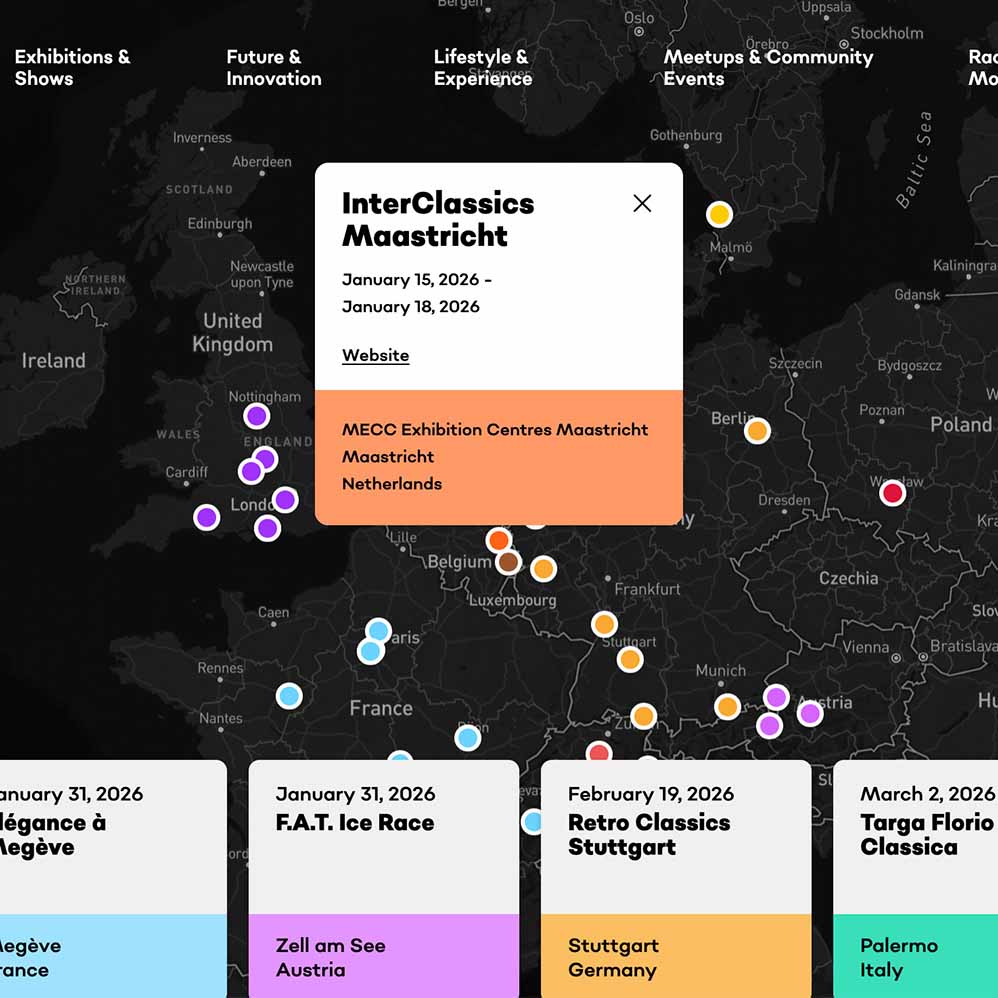Click yellow map marker above Malmö
This screenshot has width=998, height=998.
click(x=719, y=214)
